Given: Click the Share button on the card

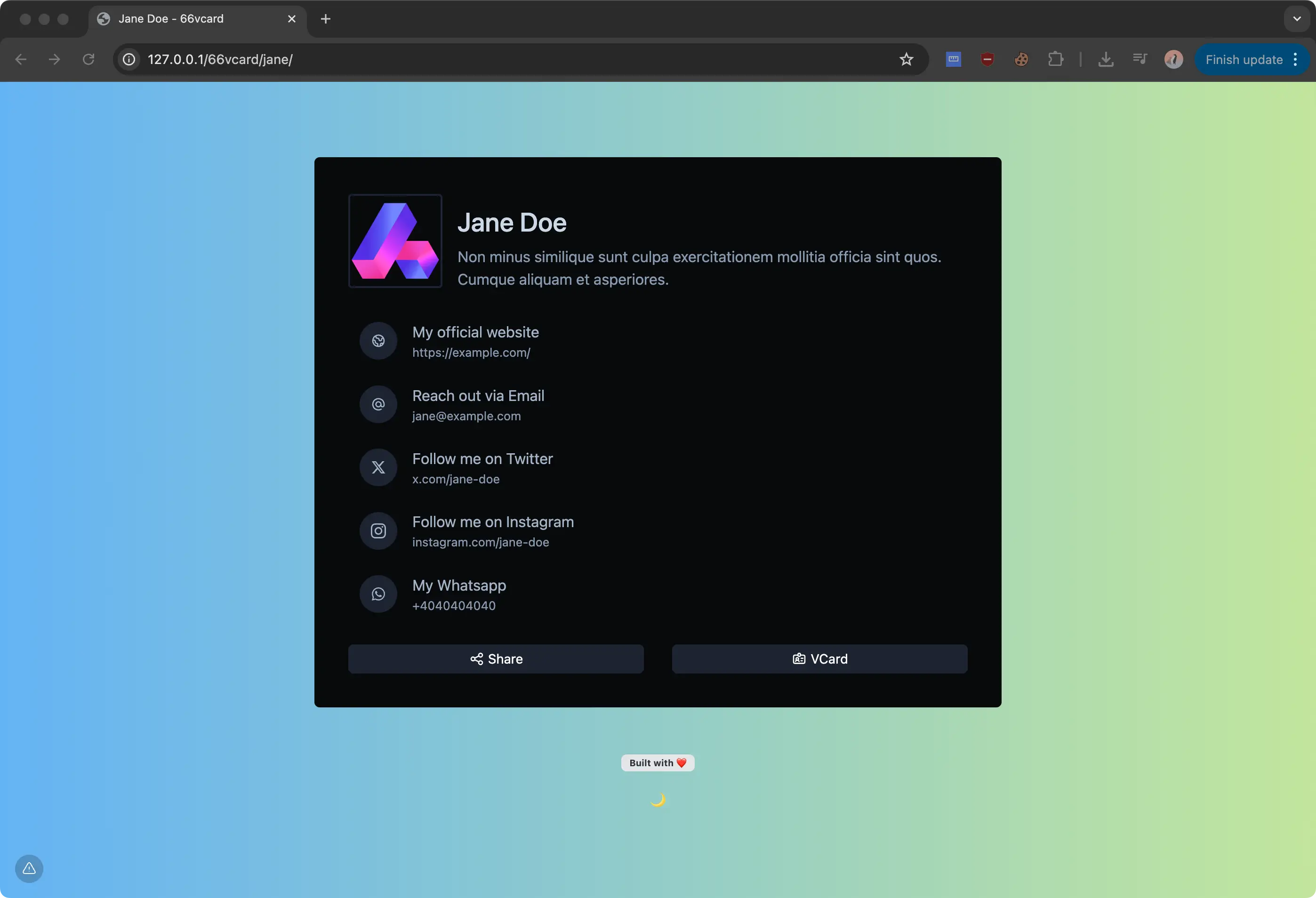Looking at the screenshot, I should (x=496, y=658).
